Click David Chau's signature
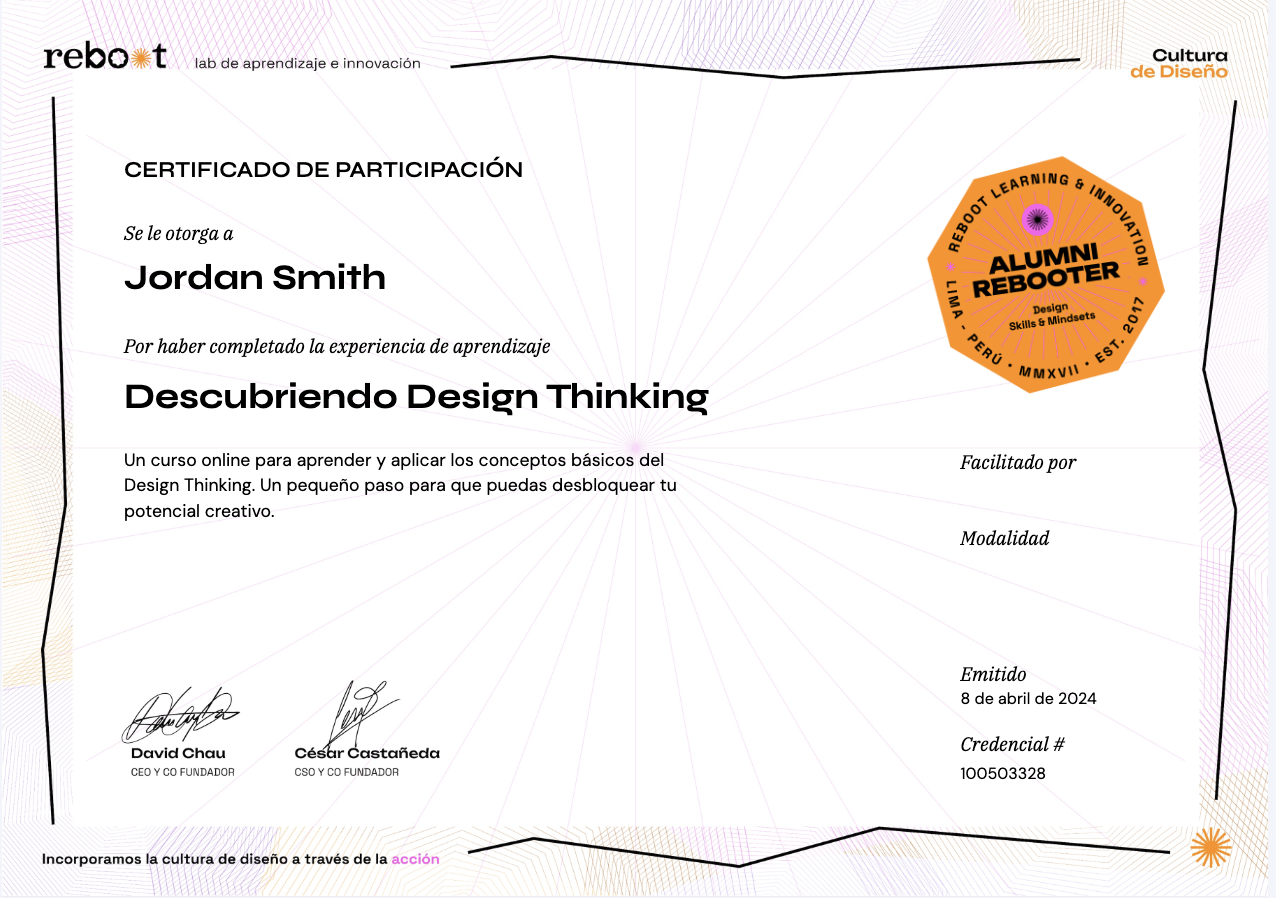This screenshot has height=898, width=1276. [180, 714]
